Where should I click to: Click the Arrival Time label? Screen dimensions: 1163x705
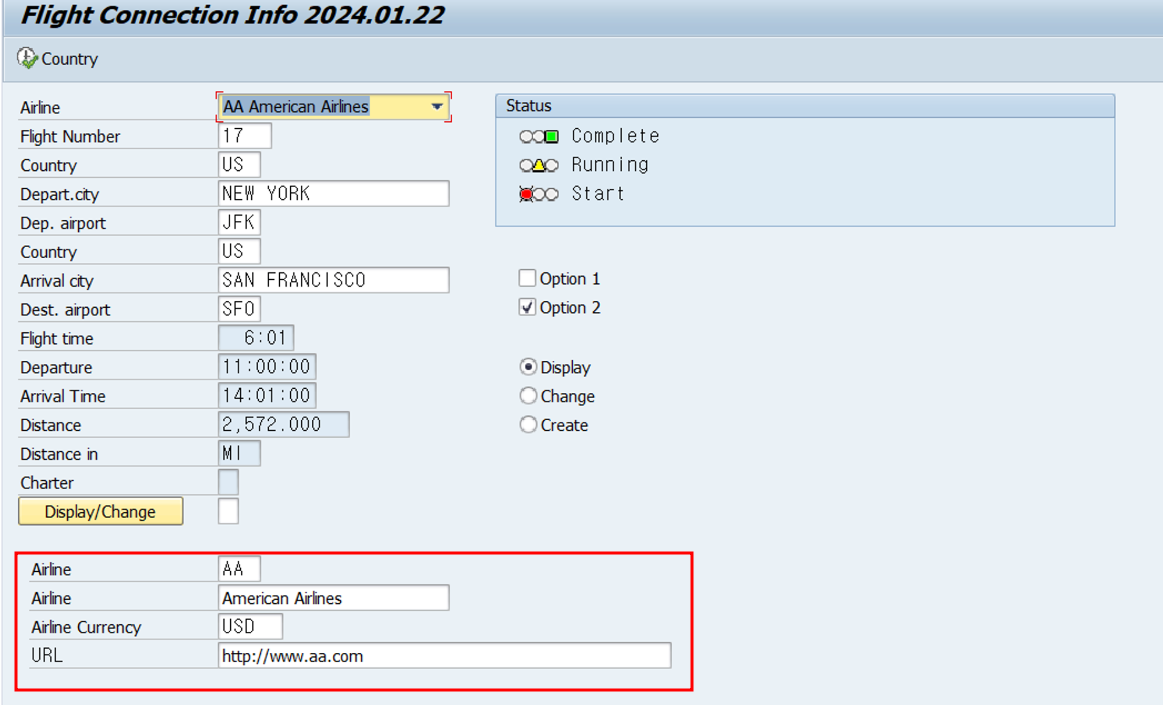pos(63,397)
